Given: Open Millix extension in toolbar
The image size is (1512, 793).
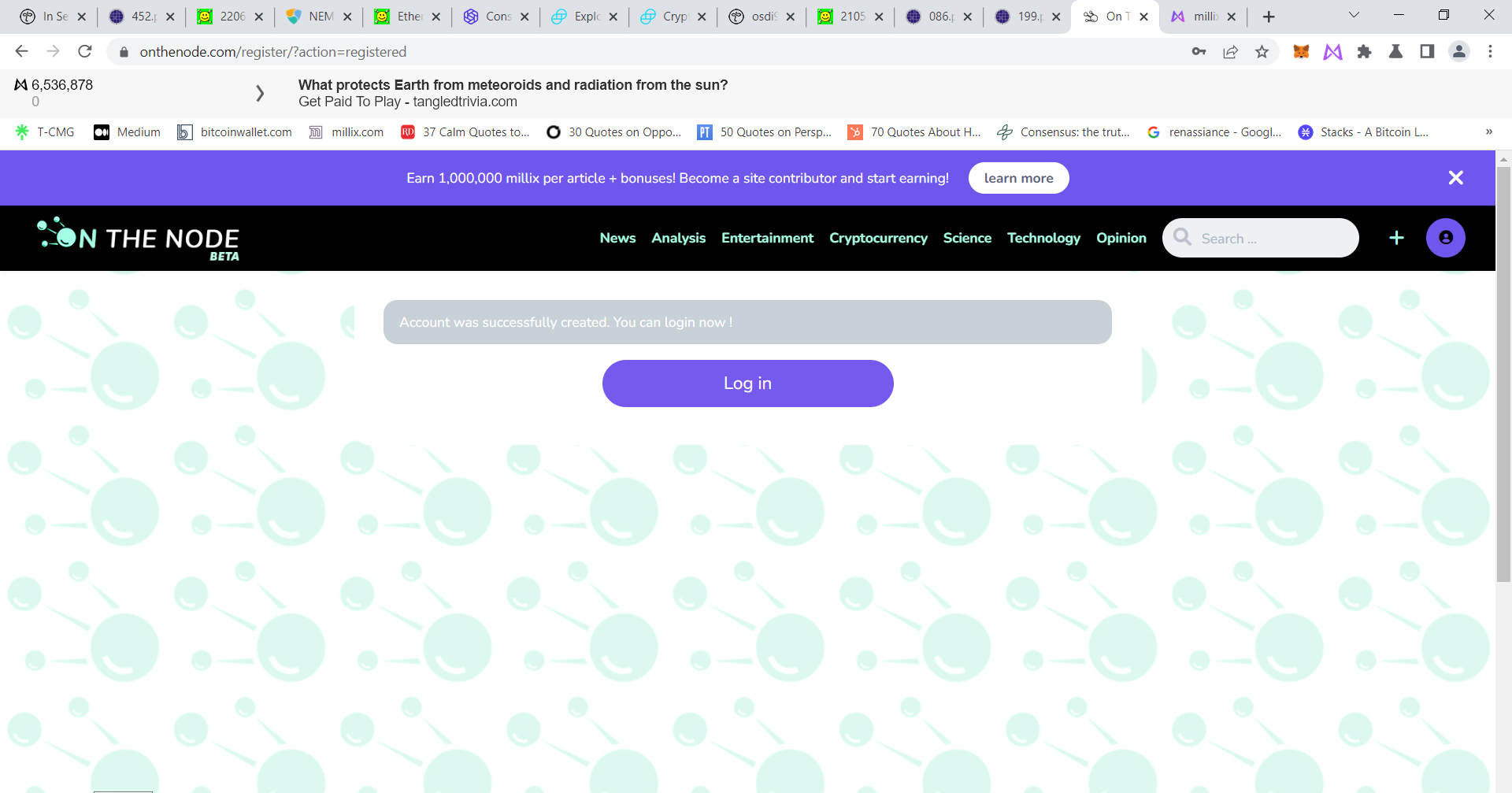Looking at the screenshot, I should (1332, 51).
